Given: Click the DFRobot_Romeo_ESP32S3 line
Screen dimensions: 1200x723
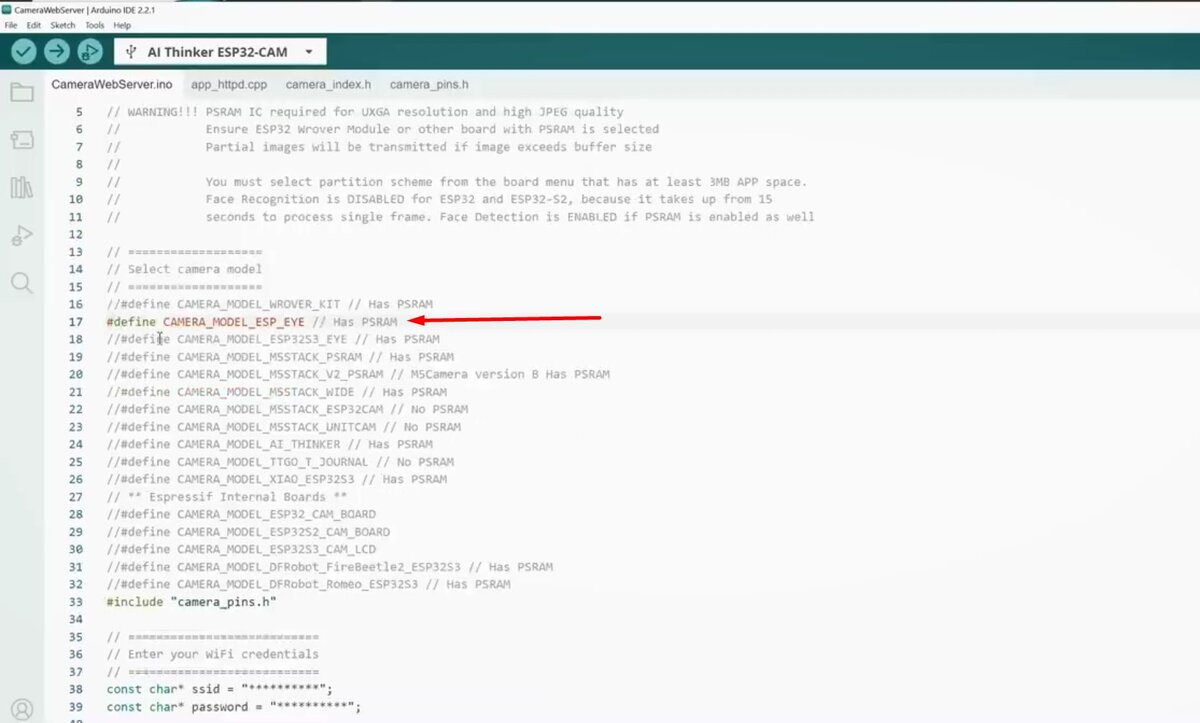Looking at the screenshot, I should pos(308,584).
